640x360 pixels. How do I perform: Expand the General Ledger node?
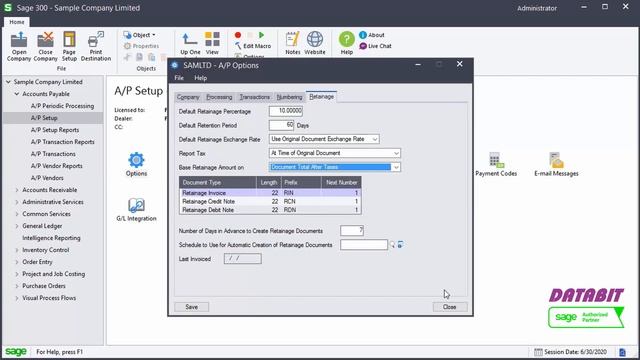[17, 226]
